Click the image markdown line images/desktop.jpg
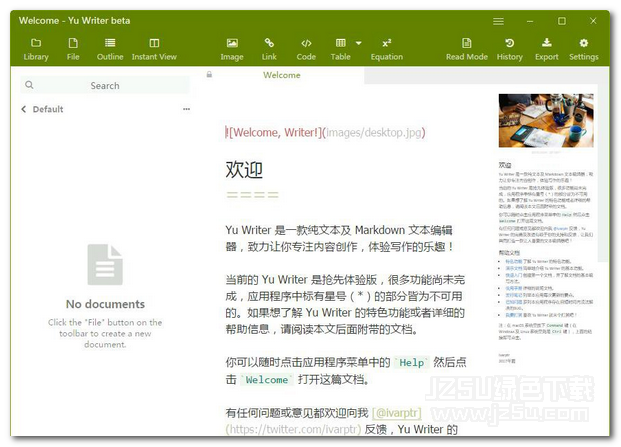This screenshot has height=447, width=621. 325,132
